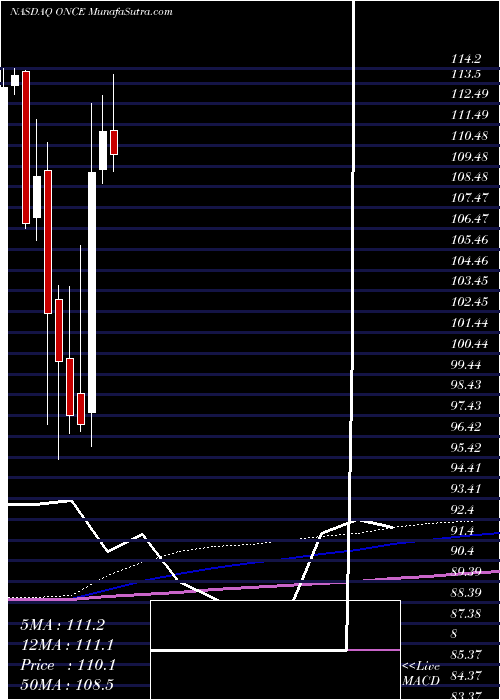The height and width of the screenshot is (700, 500).
Task: Click the 103.45 price axis label
Action: (469, 282)
